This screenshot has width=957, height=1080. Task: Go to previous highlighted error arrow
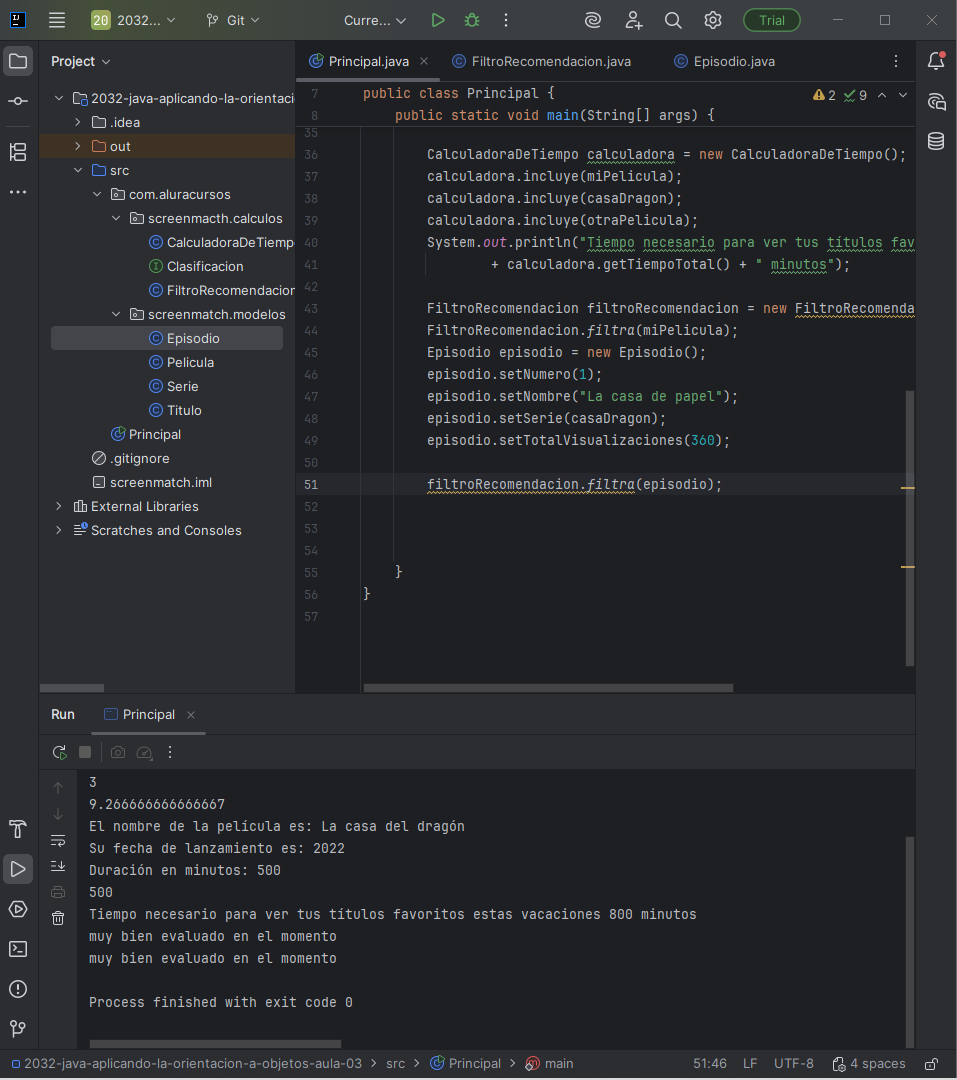(882, 95)
